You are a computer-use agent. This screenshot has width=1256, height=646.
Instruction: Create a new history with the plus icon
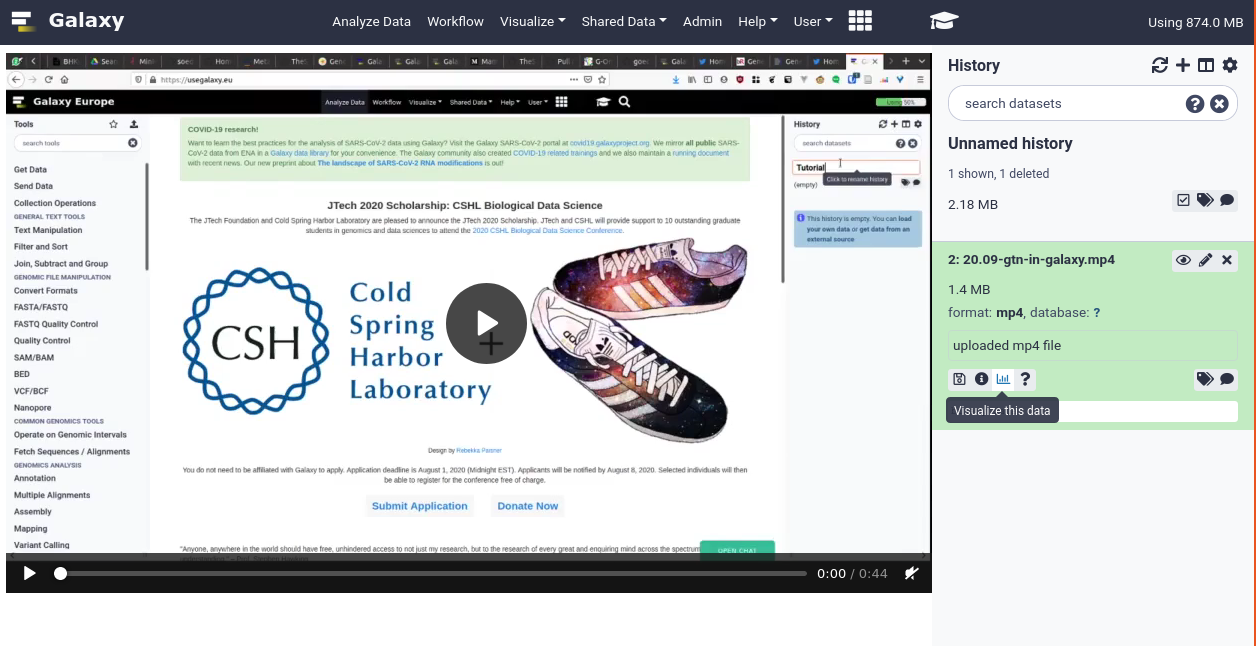click(x=1182, y=65)
